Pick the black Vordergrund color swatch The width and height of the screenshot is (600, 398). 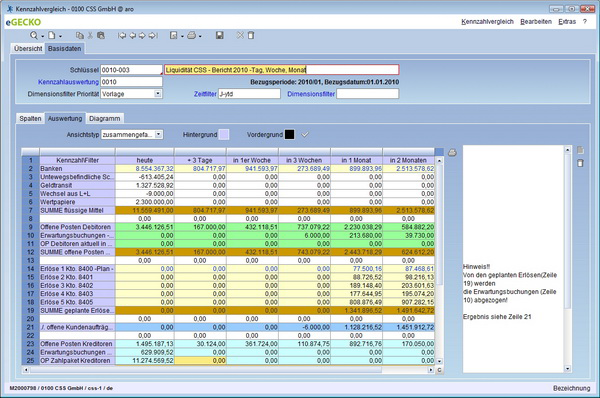point(290,134)
